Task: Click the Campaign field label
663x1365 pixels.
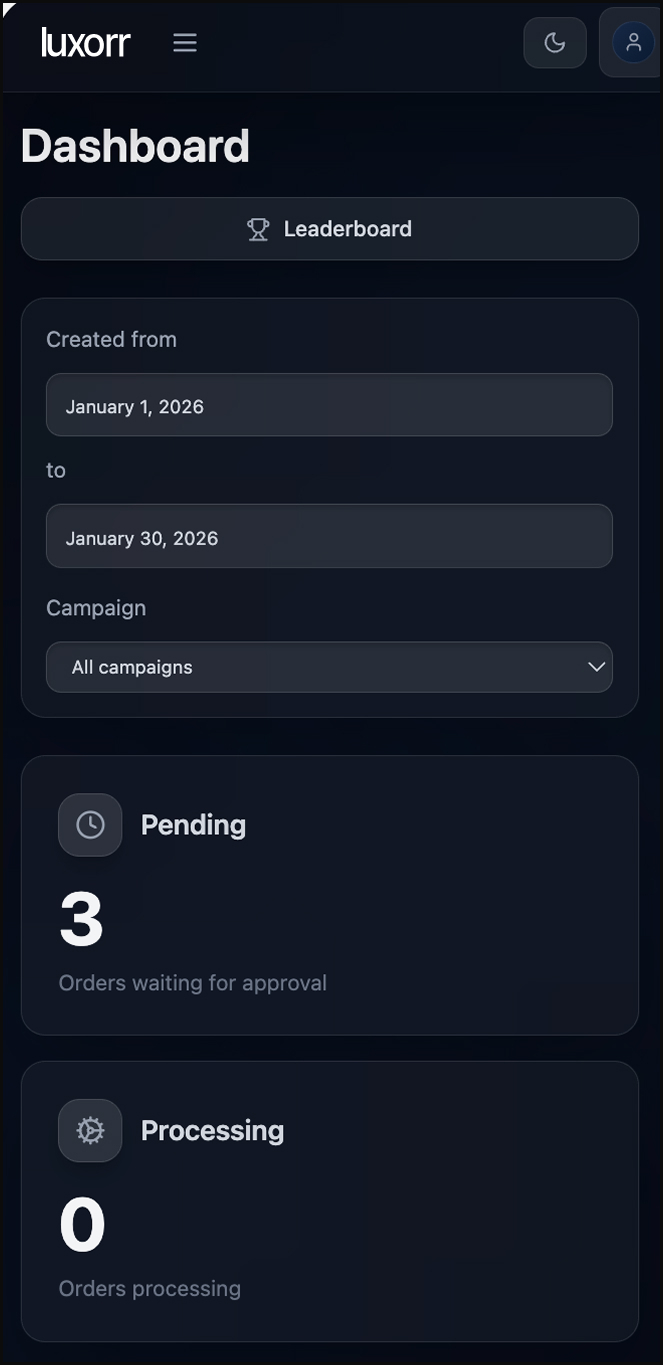Action: (96, 608)
